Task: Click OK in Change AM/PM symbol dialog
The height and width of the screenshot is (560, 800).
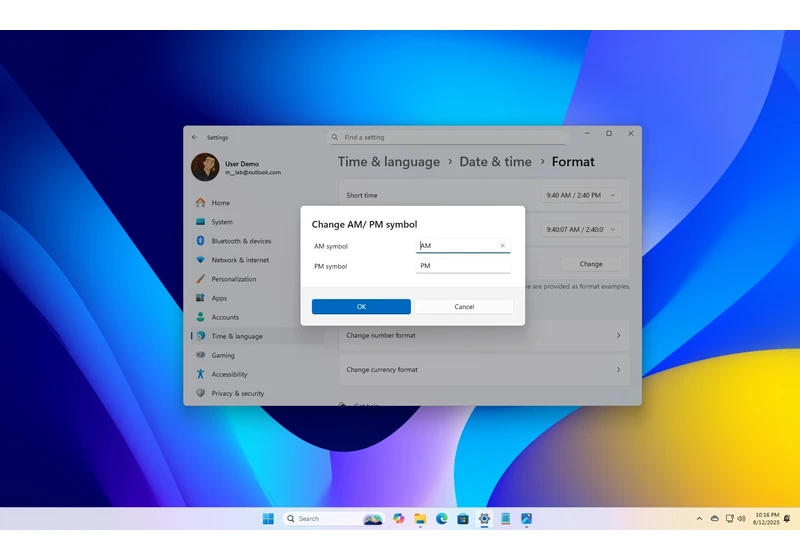Action: pos(361,307)
